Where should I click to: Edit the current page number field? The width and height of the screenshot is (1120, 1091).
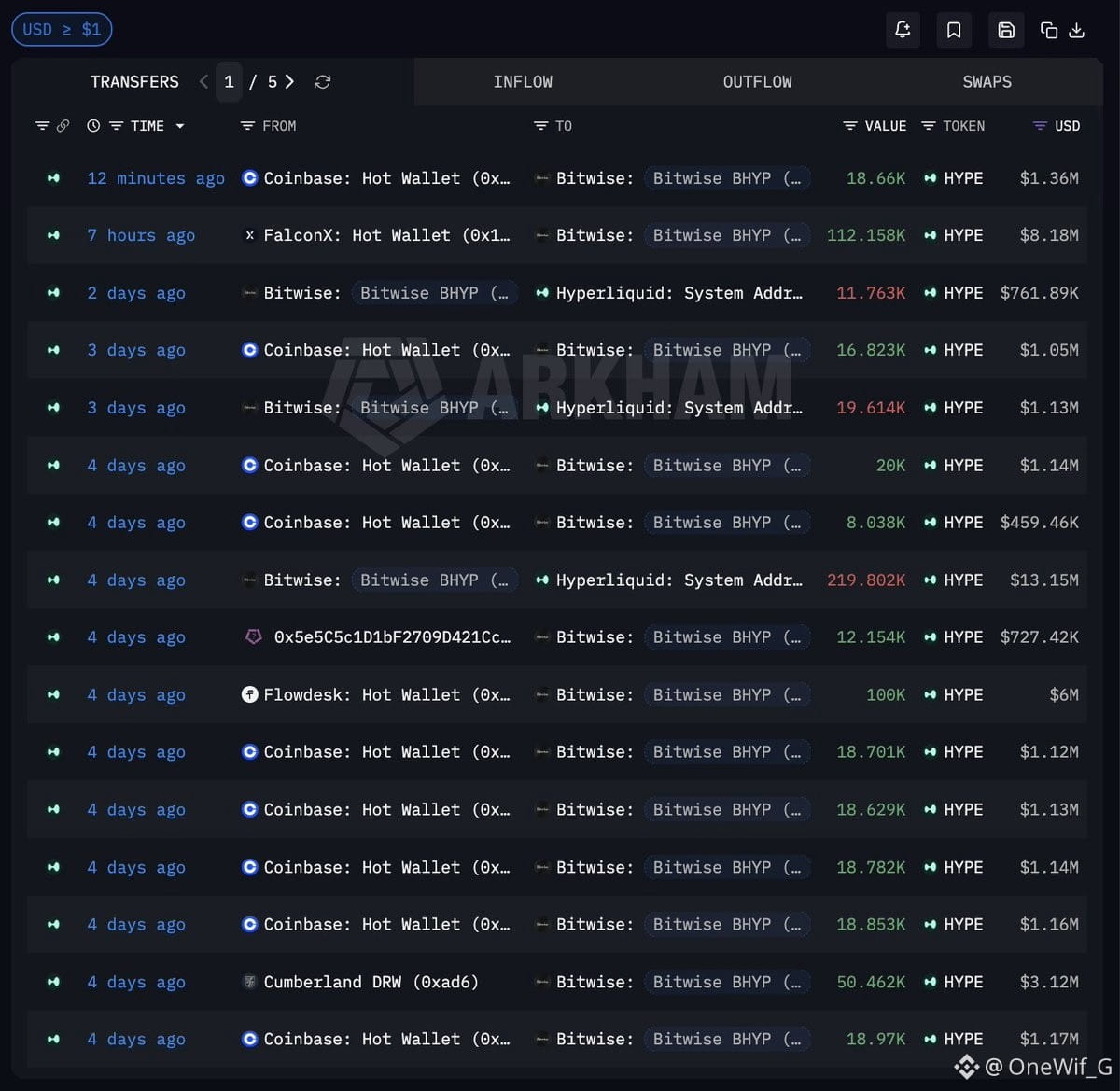coord(229,82)
